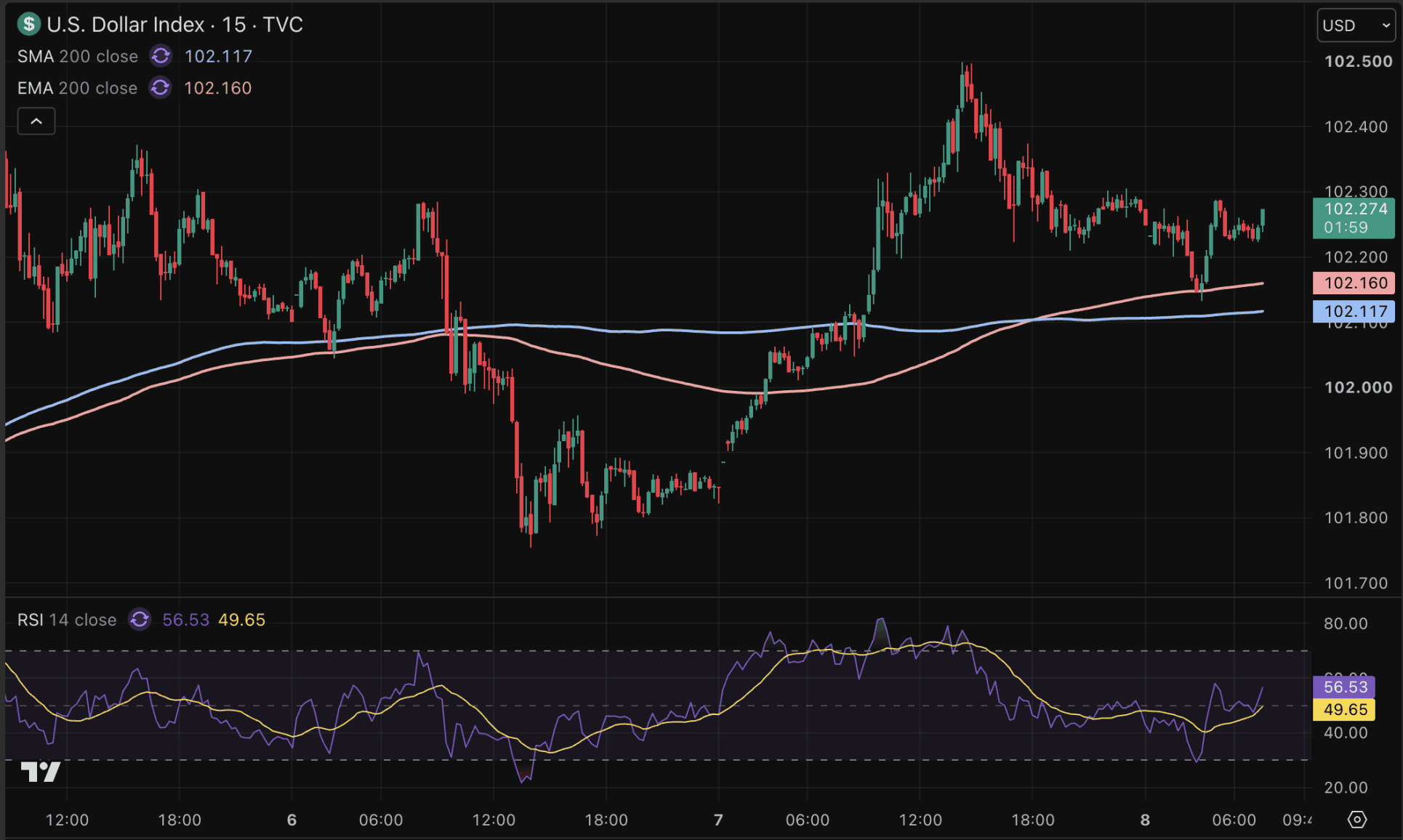Image resolution: width=1403 pixels, height=840 pixels.
Task: Open chart settings gear icon
Action: pyautogui.click(x=1356, y=820)
